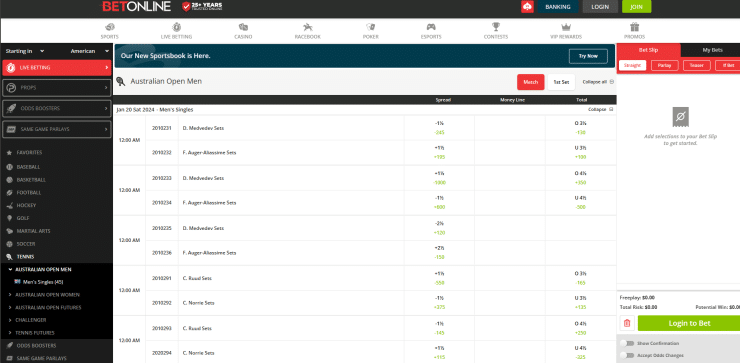Open the Starting In dropdown
This screenshot has width=740, height=363.
click(x=25, y=51)
